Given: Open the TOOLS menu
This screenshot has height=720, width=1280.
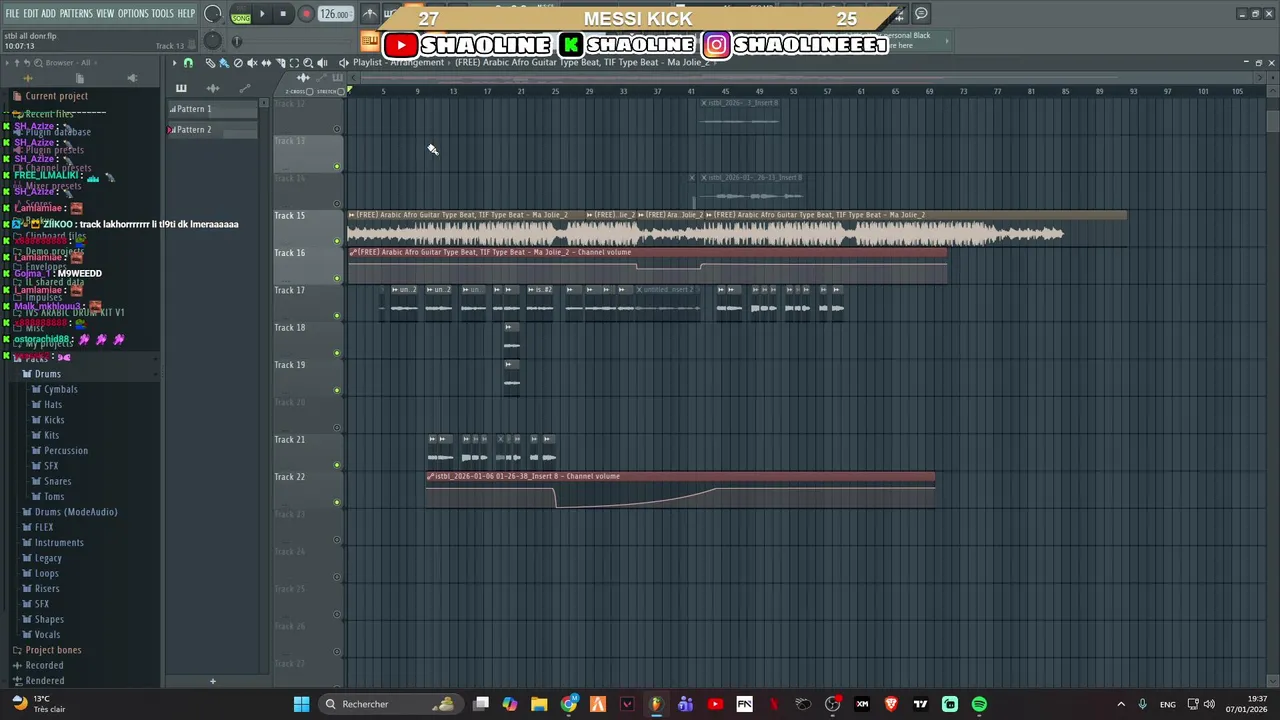Looking at the screenshot, I should [162, 13].
